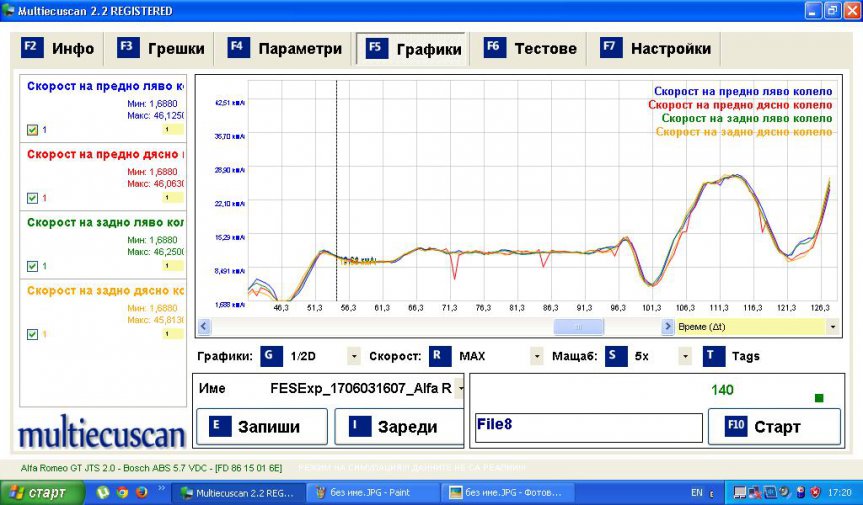Uncheck the blue front left wheel speed checkbox

coord(32,130)
